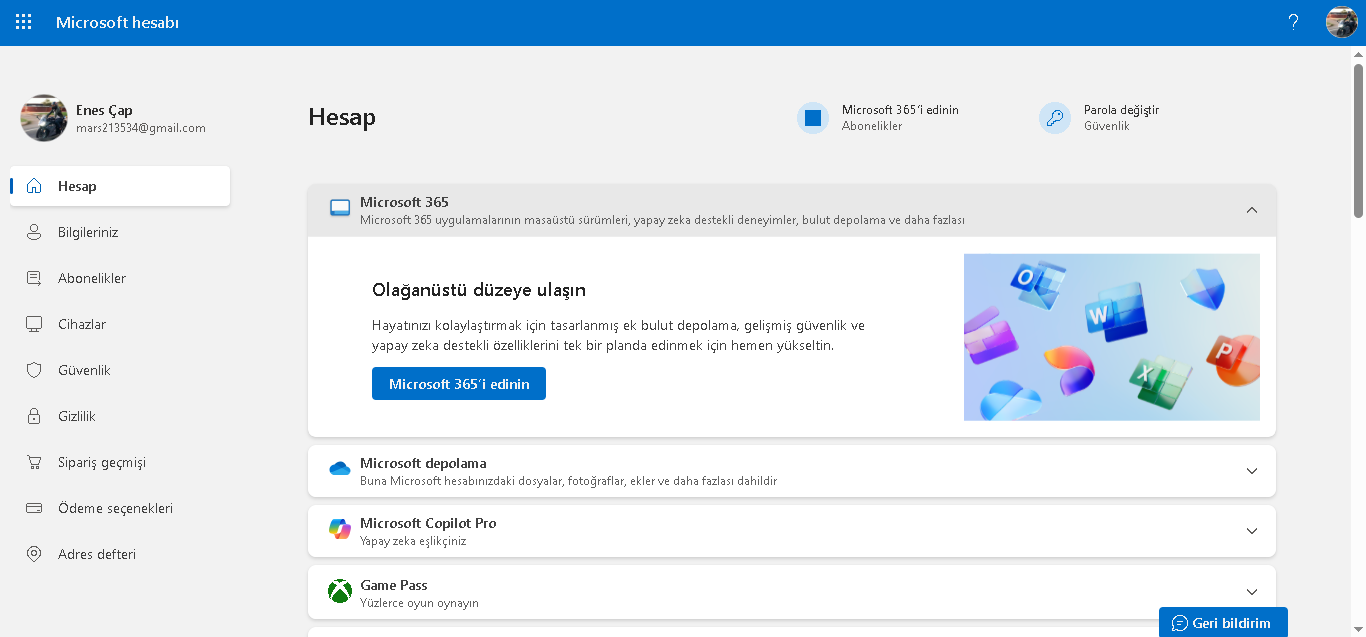
Task: Click the Güvenlik shield icon
Action: click(x=34, y=370)
